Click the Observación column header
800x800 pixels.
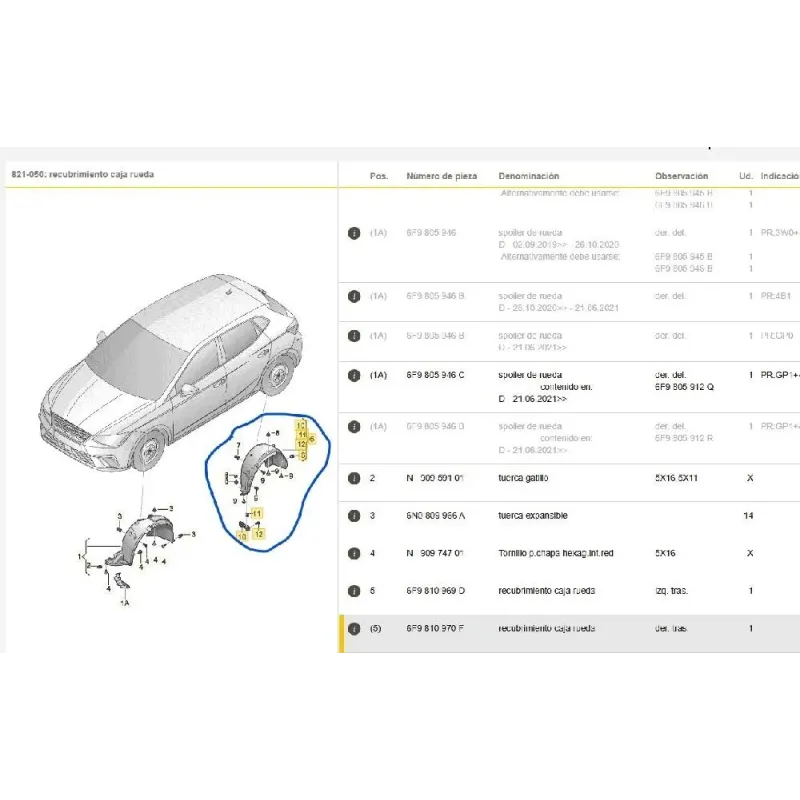click(x=681, y=176)
